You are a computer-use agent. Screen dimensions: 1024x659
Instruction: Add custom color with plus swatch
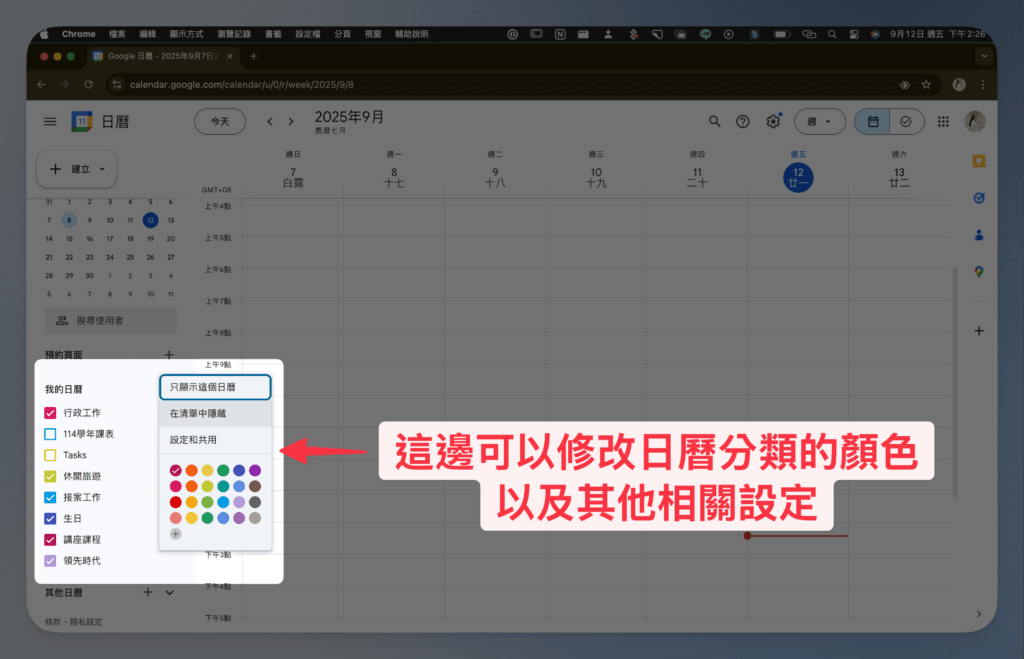pos(176,534)
